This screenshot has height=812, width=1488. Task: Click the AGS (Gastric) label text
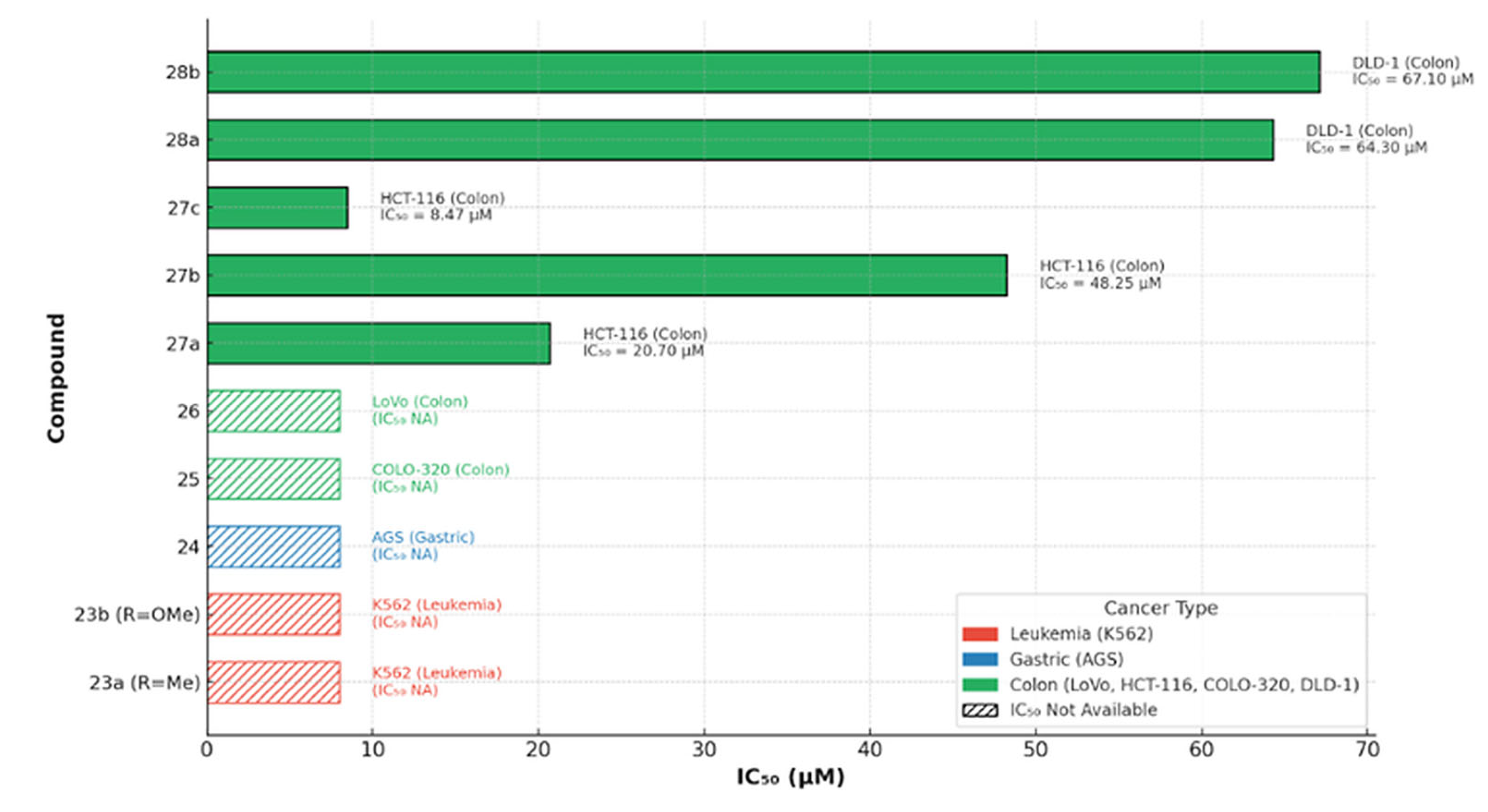(423, 538)
